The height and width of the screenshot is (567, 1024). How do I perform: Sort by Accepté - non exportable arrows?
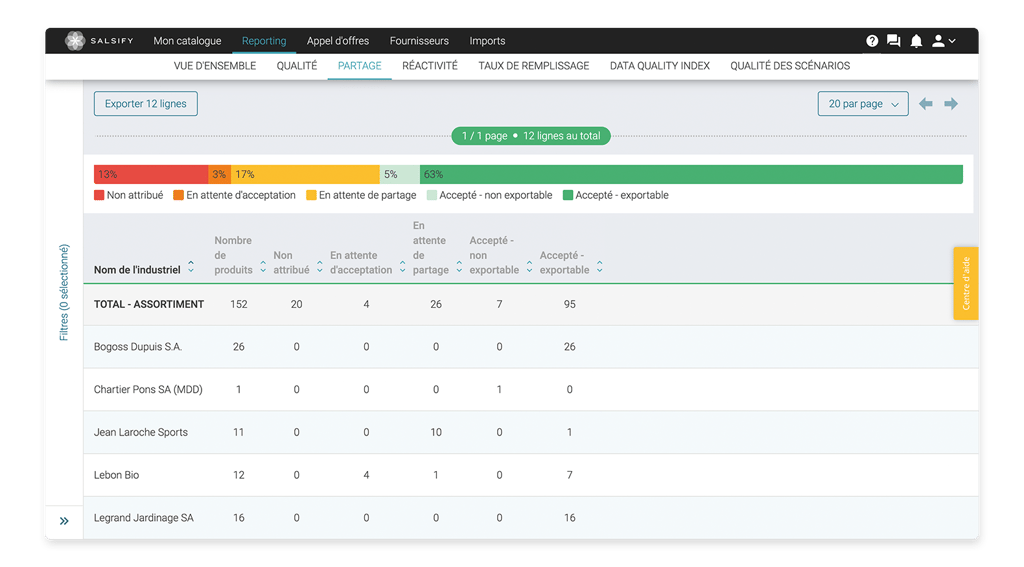coord(529,266)
